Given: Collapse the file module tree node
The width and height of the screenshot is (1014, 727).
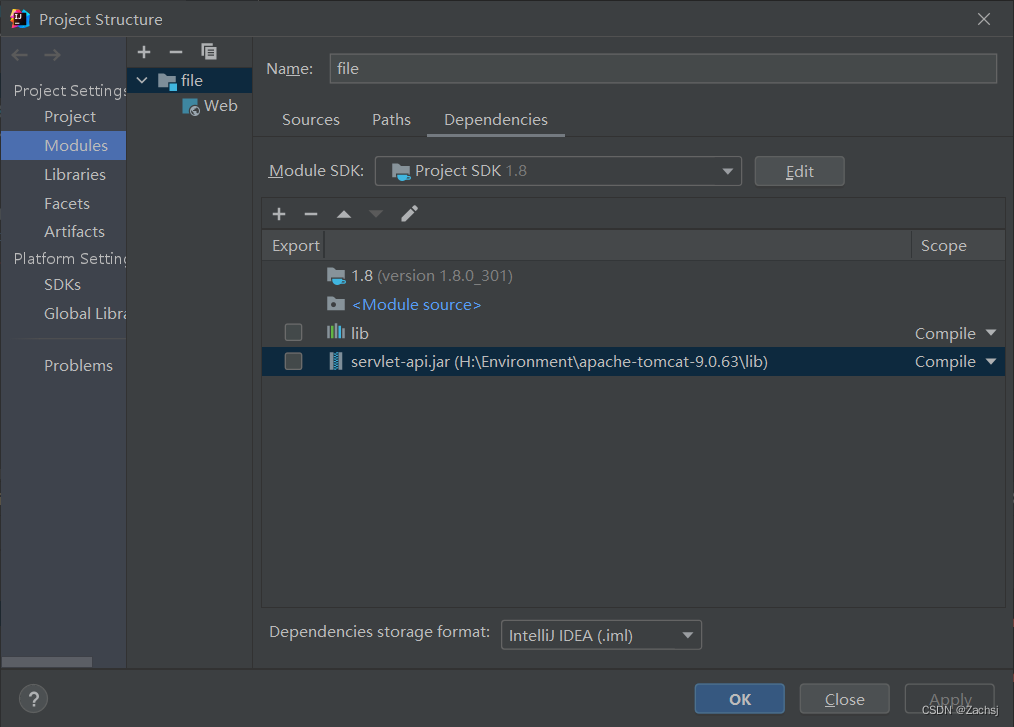Looking at the screenshot, I should (142, 80).
